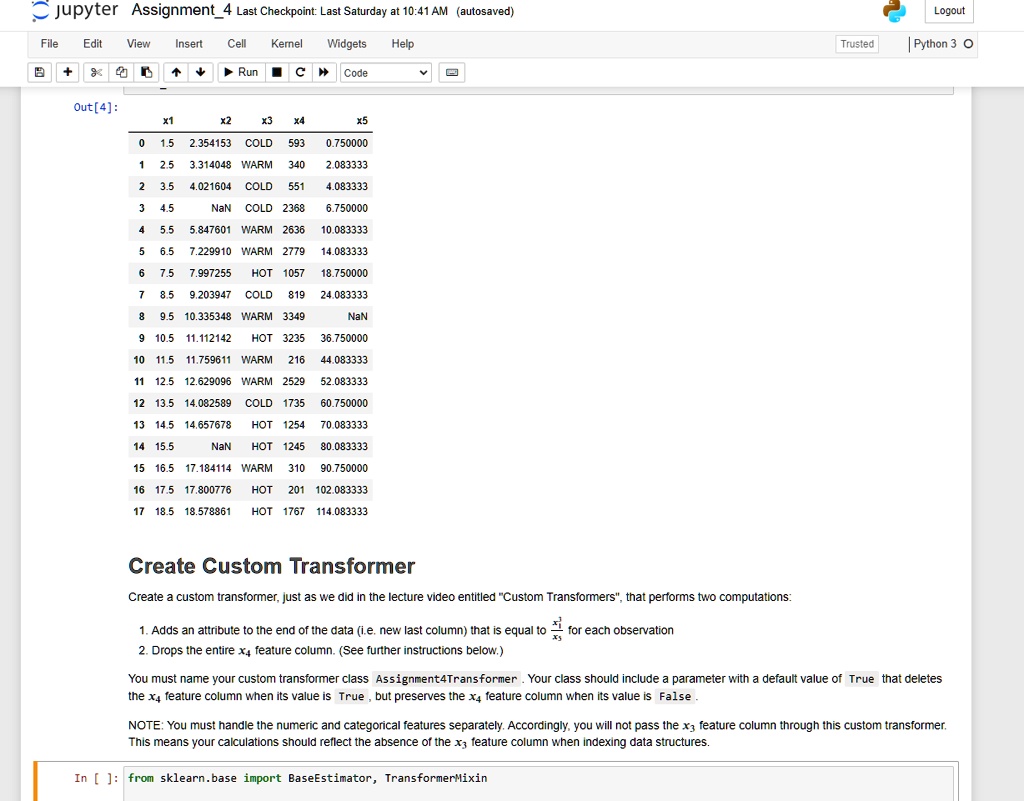This screenshot has height=801, width=1024.
Task: Copy selected cells icon
Action: (121, 72)
